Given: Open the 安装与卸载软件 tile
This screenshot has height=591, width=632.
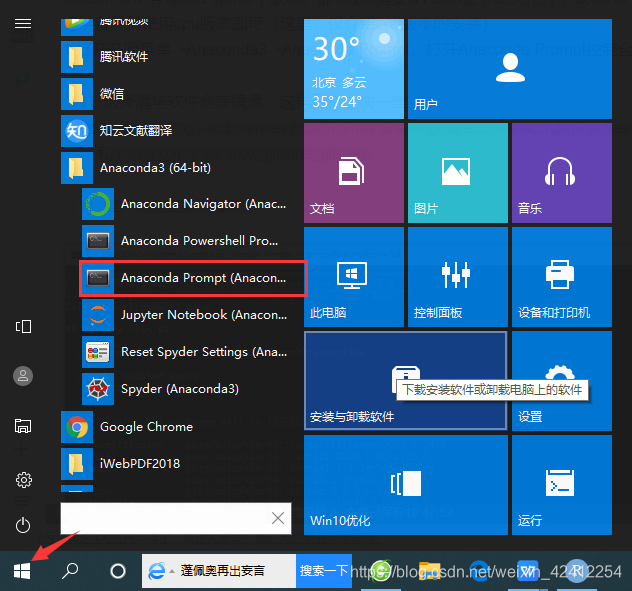Looking at the screenshot, I should click(405, 381).
